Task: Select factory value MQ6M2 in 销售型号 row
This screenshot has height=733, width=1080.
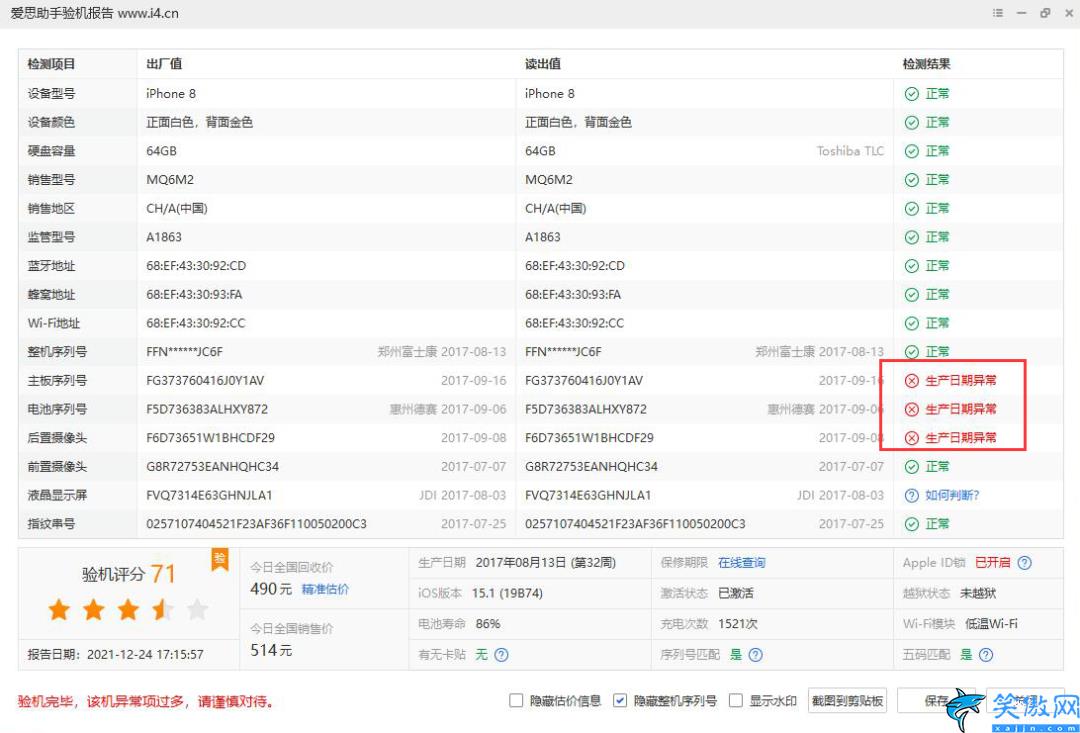Action: click(x=170, y=180)
